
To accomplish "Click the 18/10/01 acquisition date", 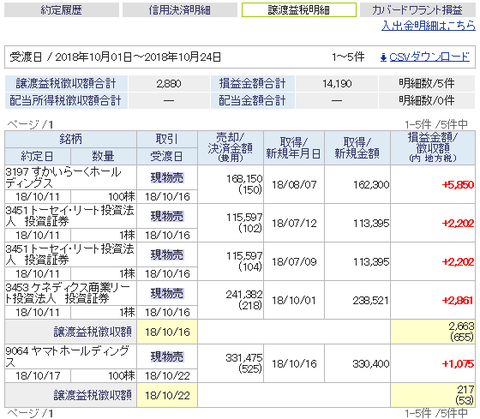I will (294, 300).
